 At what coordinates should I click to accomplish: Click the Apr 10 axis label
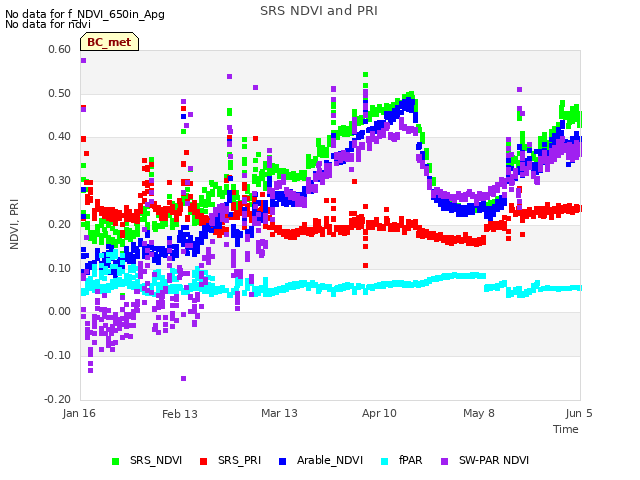(379, 413)
